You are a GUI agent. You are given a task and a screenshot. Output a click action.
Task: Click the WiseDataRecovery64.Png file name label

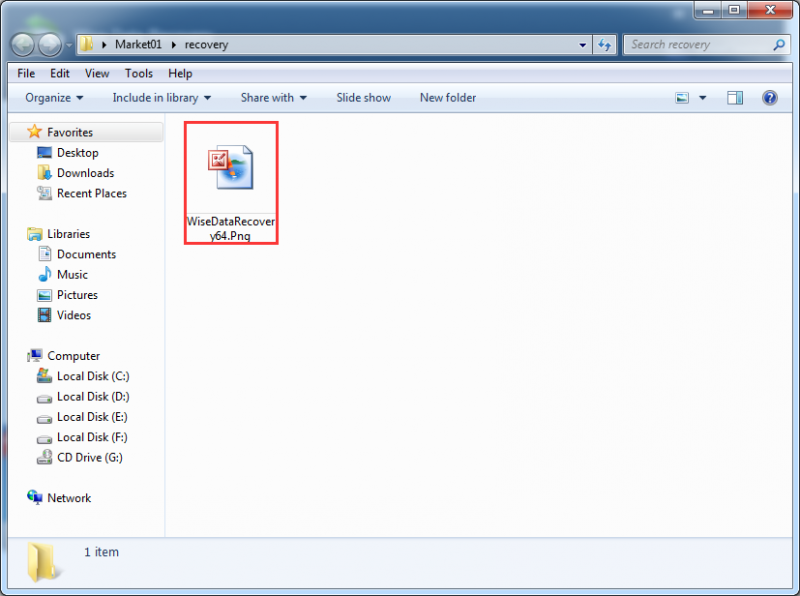[231, 228]
